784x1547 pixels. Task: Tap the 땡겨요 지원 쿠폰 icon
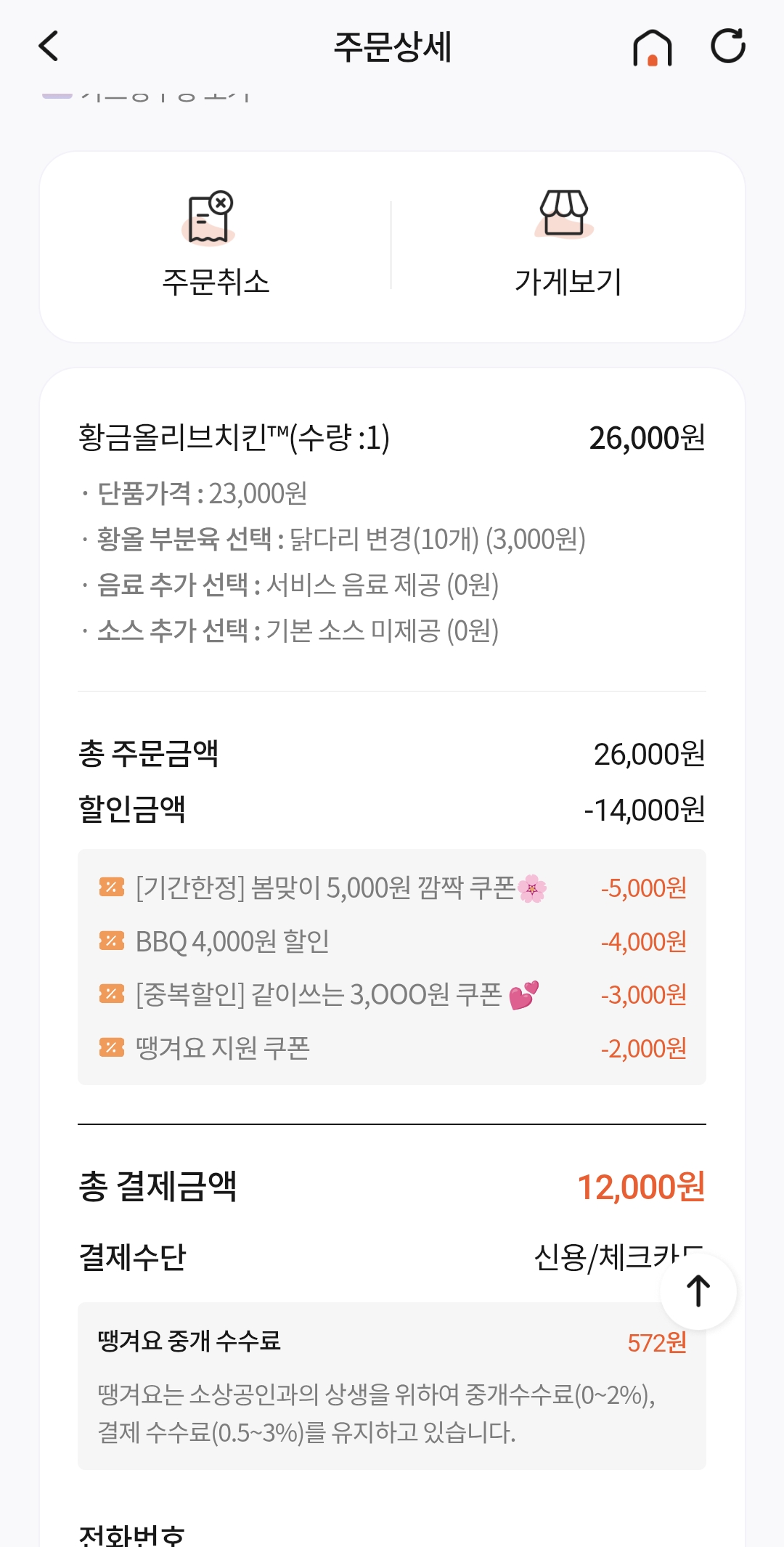click(111, 1047)
